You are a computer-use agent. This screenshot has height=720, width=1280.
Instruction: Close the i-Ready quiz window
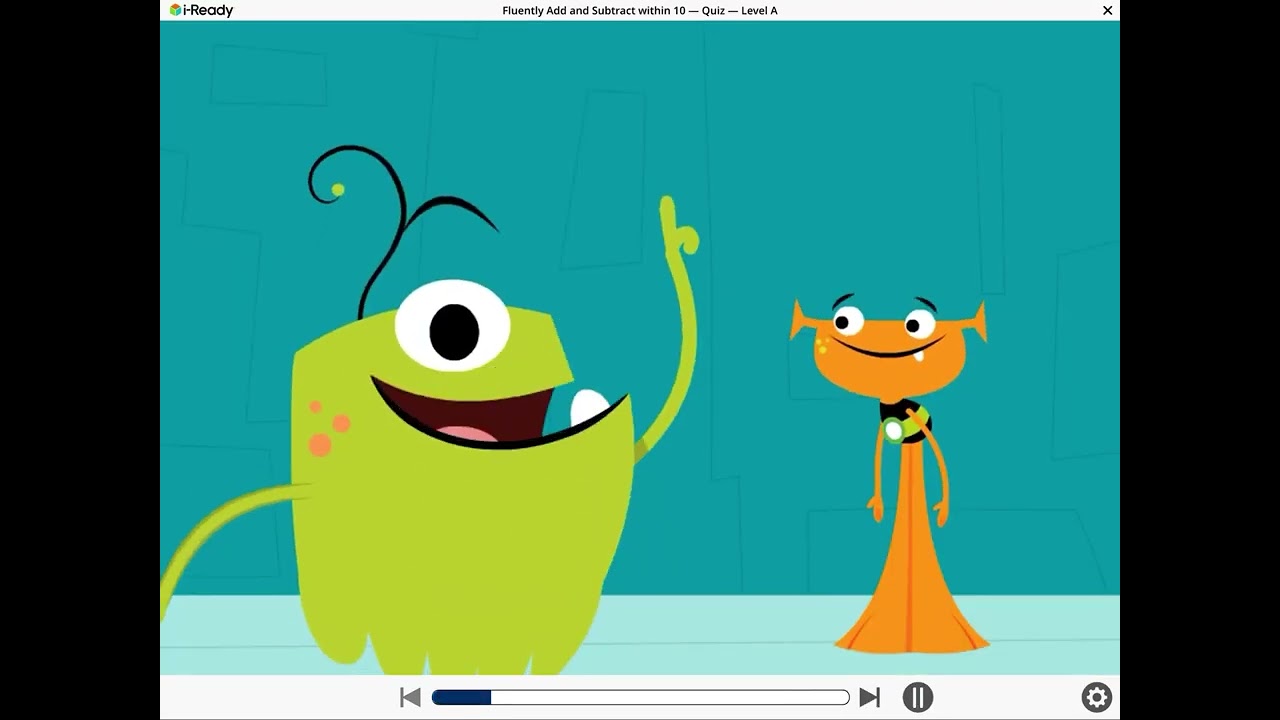(x=1108, y=10)
